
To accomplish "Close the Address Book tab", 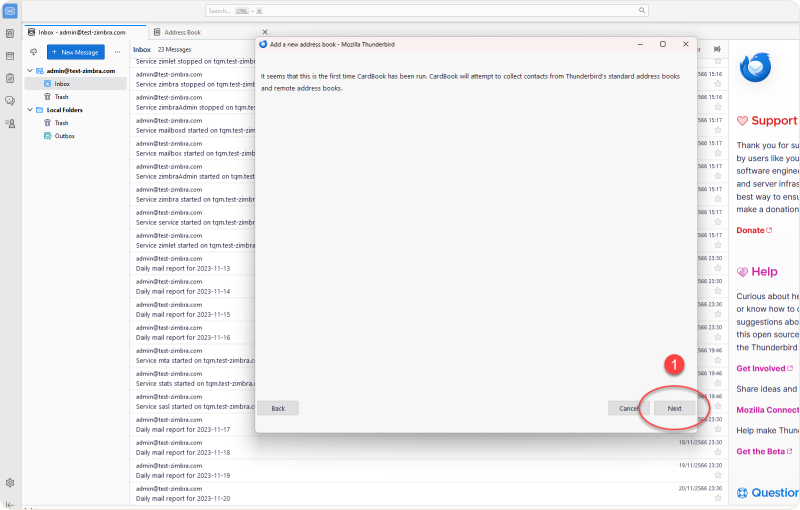I will pos(265,32).
